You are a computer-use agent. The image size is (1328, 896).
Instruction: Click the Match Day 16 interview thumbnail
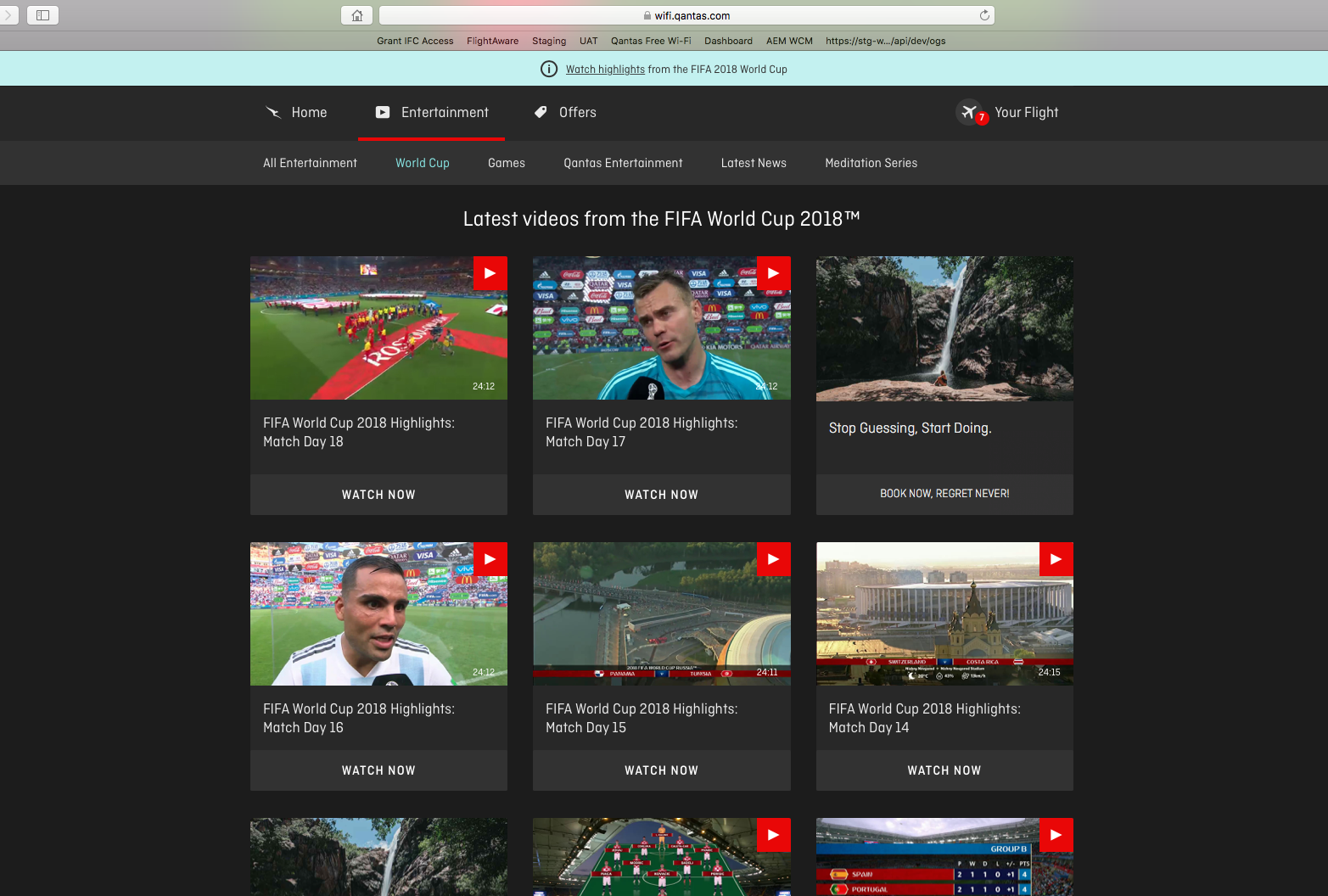(378, 613)
